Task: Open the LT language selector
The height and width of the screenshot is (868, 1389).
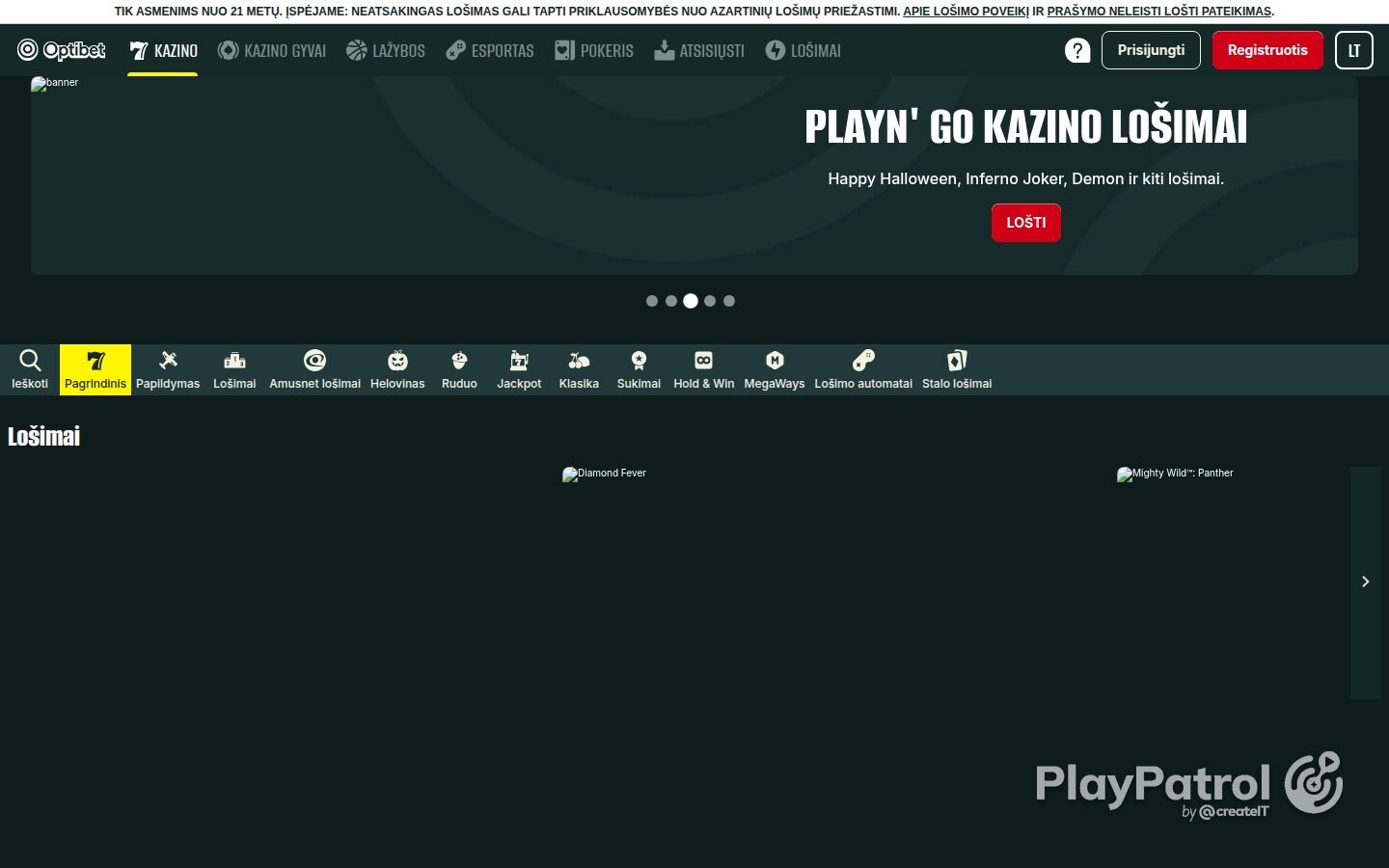Action: (1354, 50)
